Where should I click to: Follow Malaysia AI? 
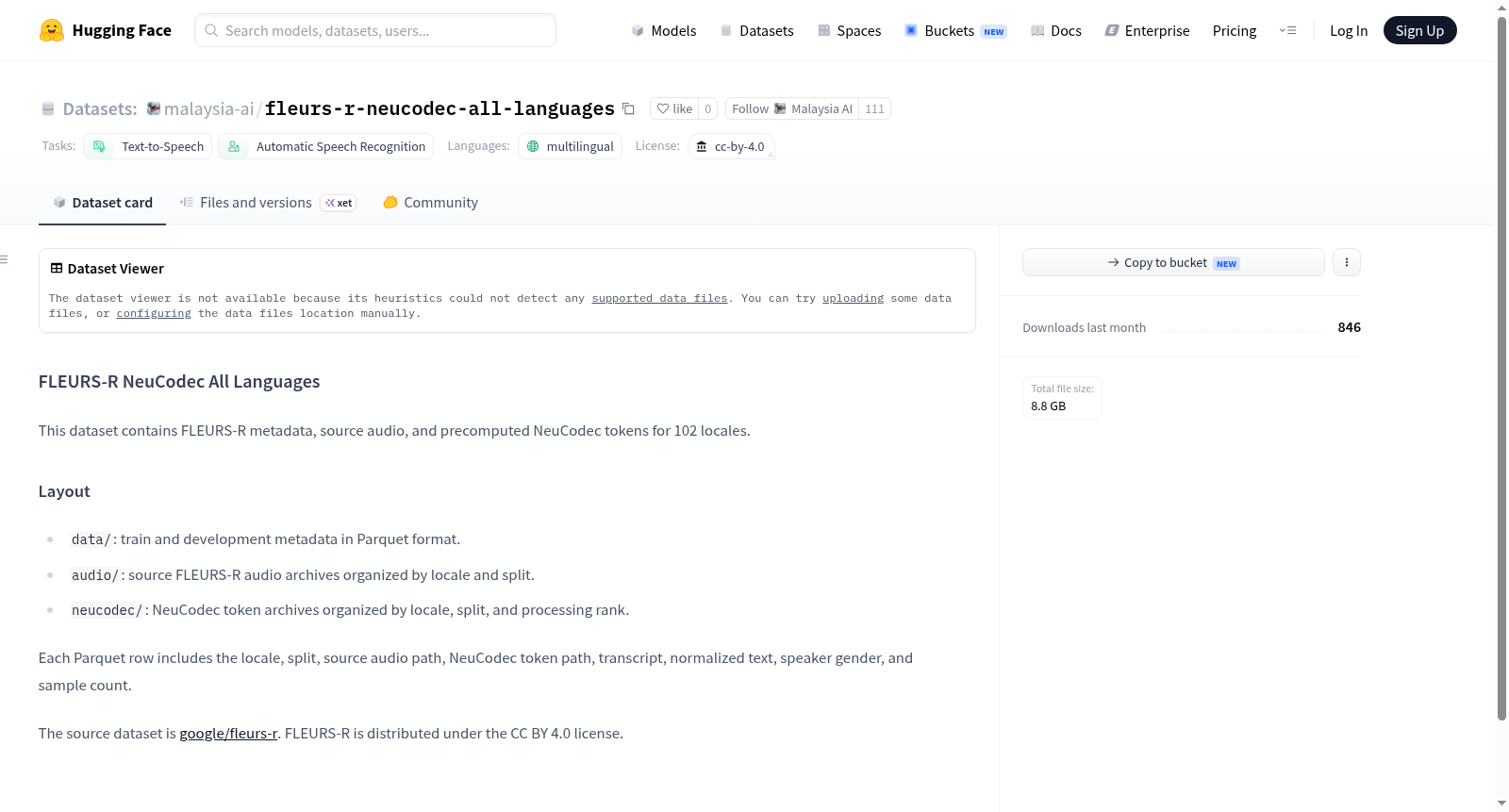click(x=792, y=108)
